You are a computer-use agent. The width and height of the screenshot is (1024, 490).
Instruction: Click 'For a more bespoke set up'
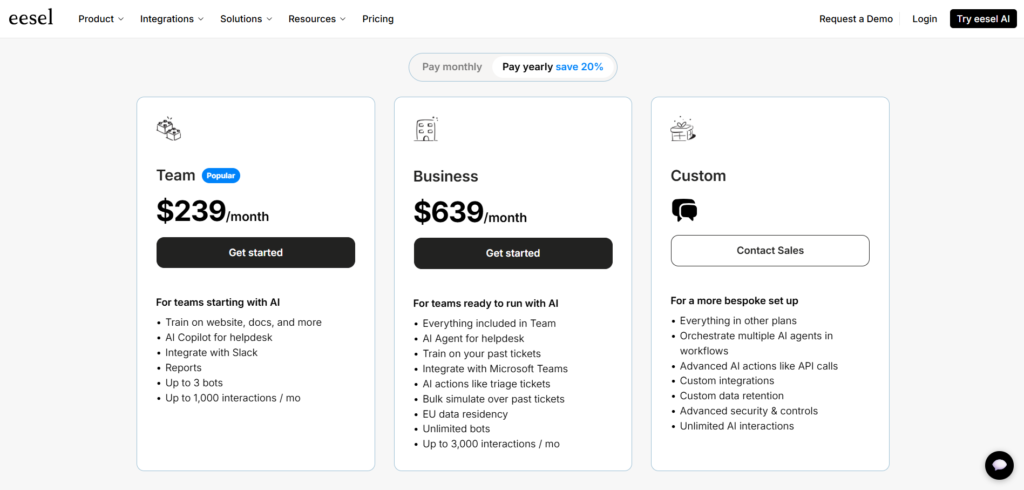[735, 301]
